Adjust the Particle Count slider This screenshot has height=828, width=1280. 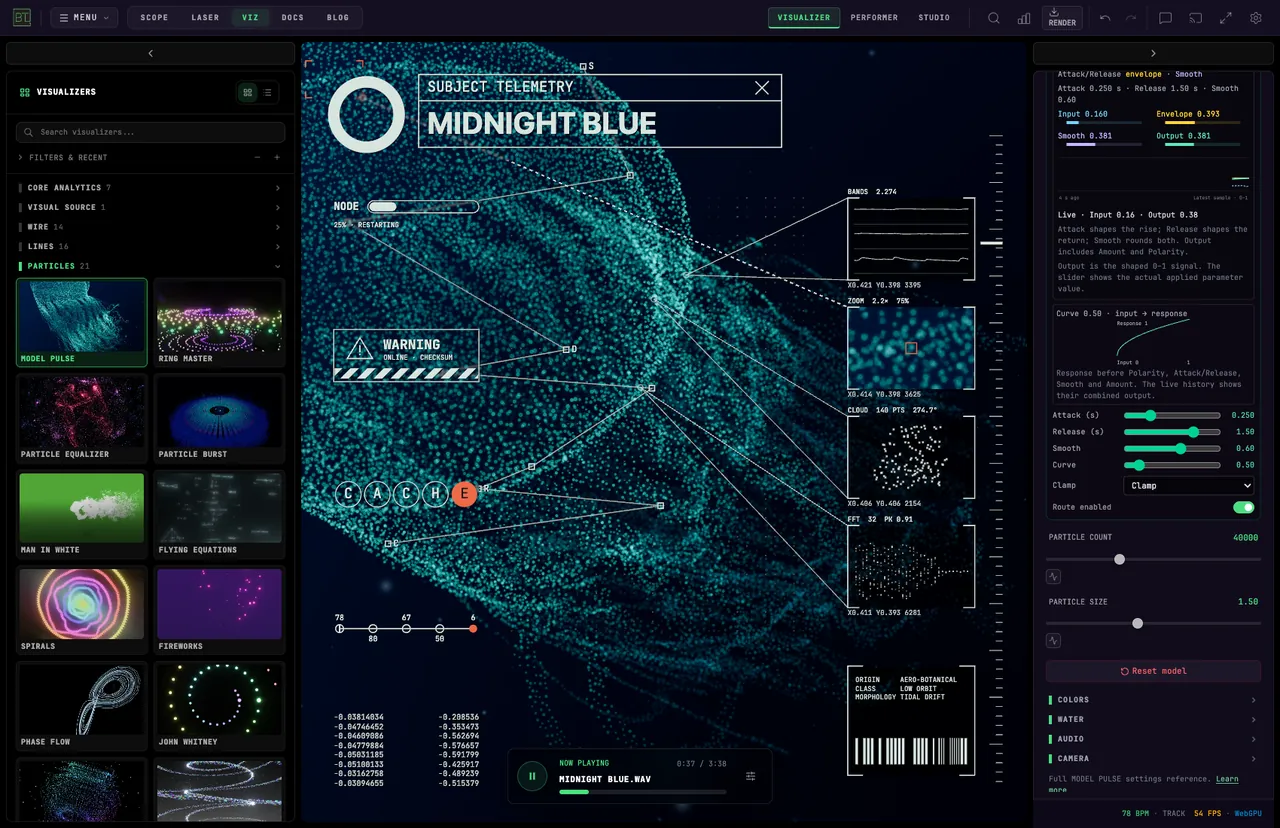point(1153,559)
